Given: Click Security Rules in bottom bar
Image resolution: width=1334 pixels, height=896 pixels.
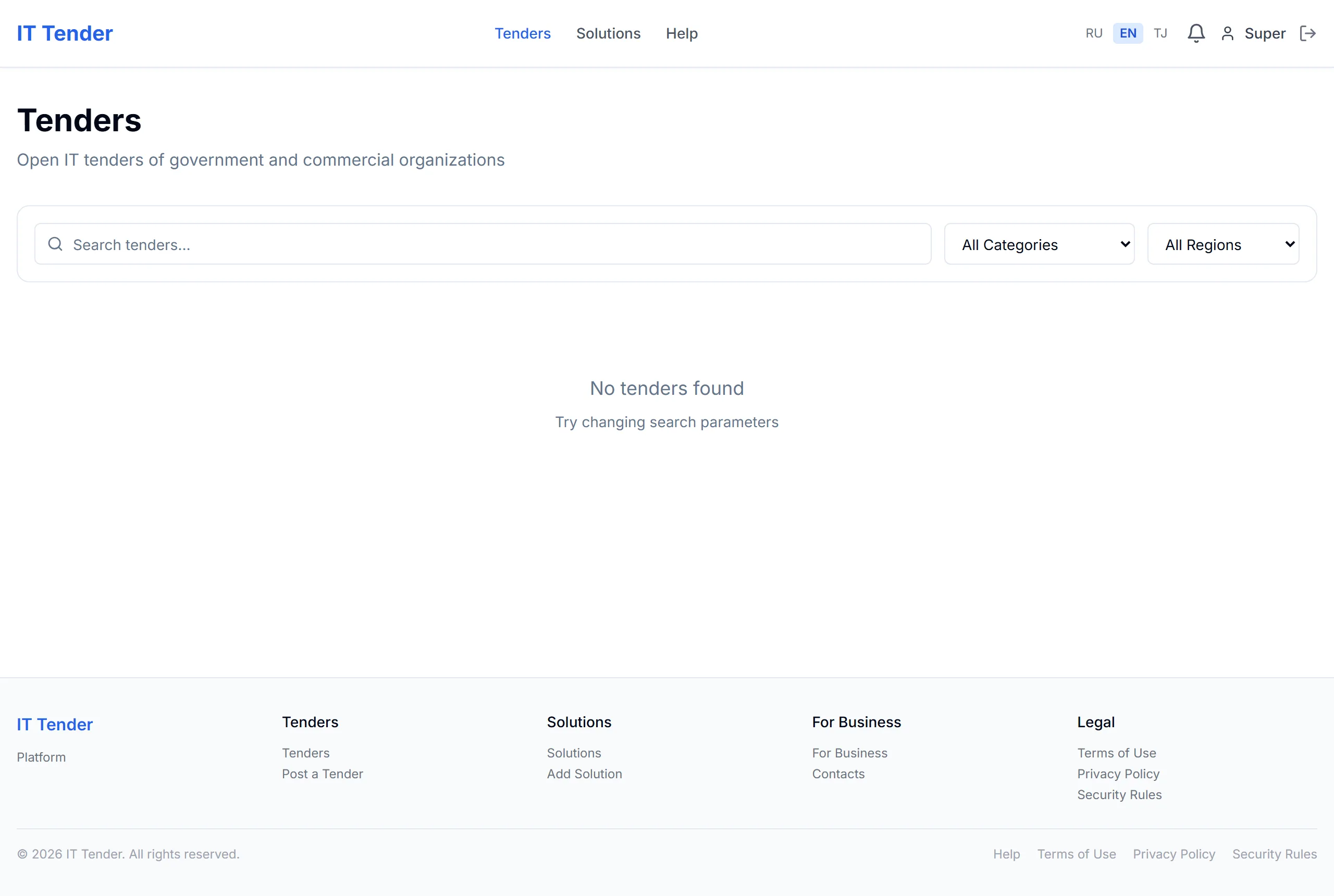Looking at the screenshot, I should coord(1274,854).
